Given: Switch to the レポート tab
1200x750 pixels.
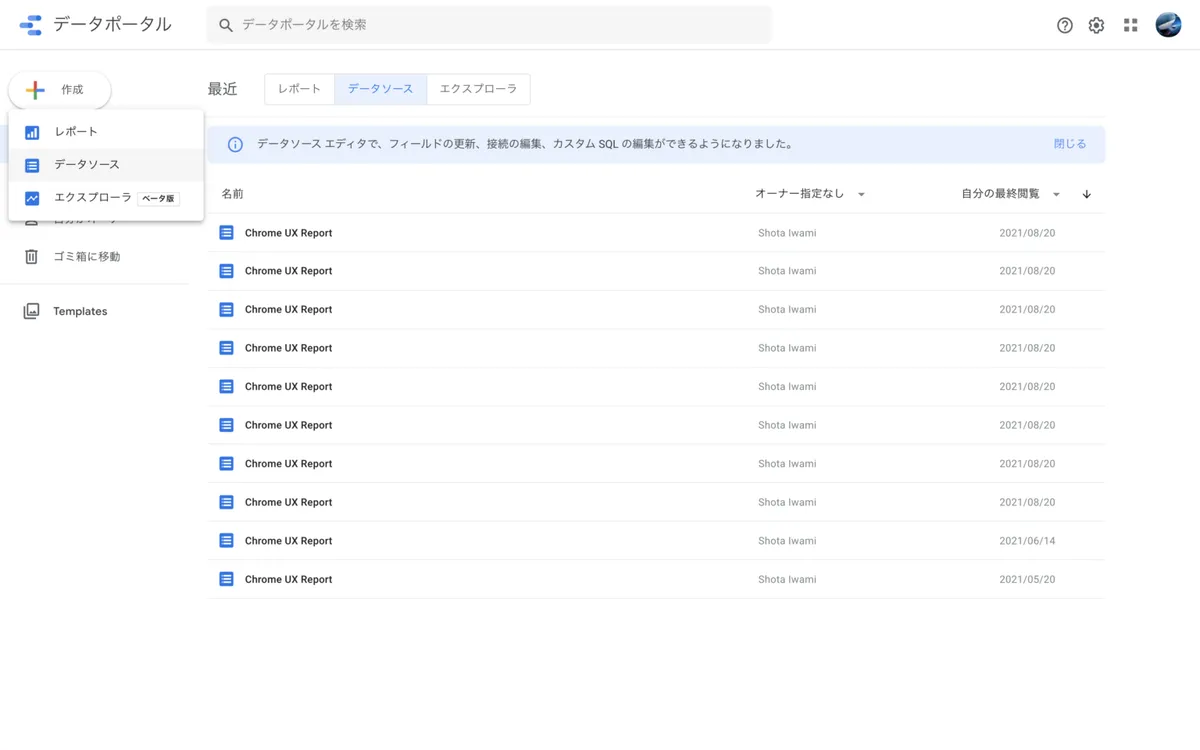Looking at the screenshot, I should 300,89.
